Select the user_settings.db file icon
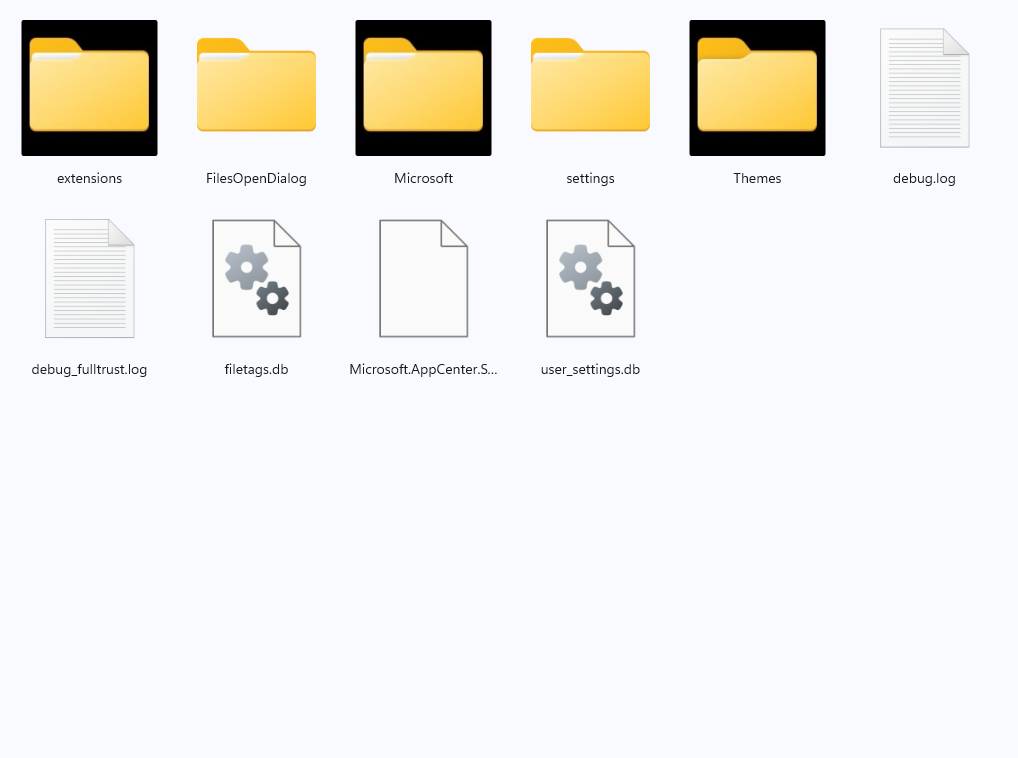1018x758 pixels. tap(590, 278)
